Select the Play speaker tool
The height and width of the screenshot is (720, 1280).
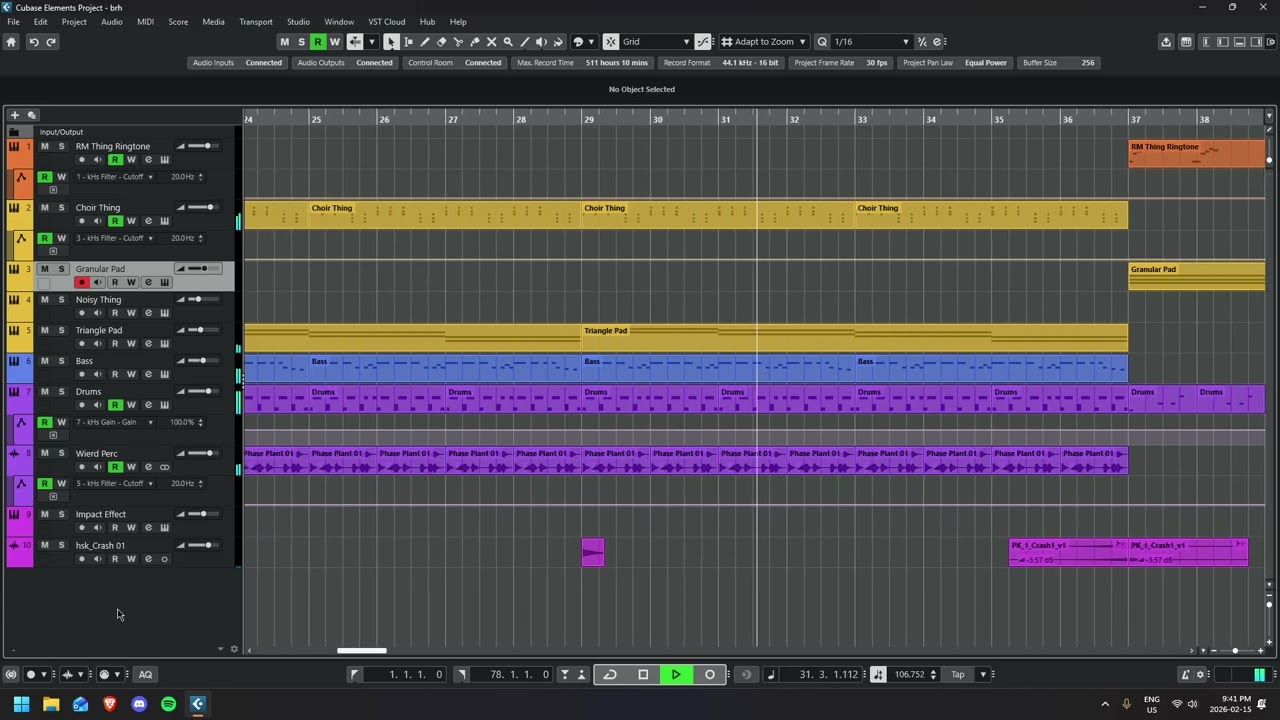pos(541,42)
